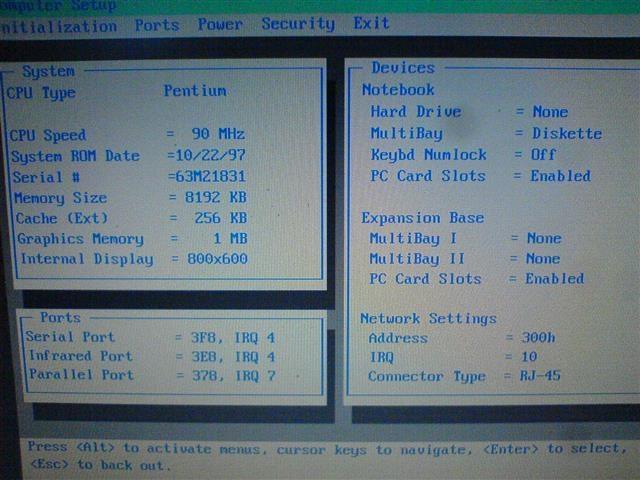The width and height of the screenshot is (640, 480).
Task: Click the Serial # label
Action: pyautogui.click(x=46, y=177)
